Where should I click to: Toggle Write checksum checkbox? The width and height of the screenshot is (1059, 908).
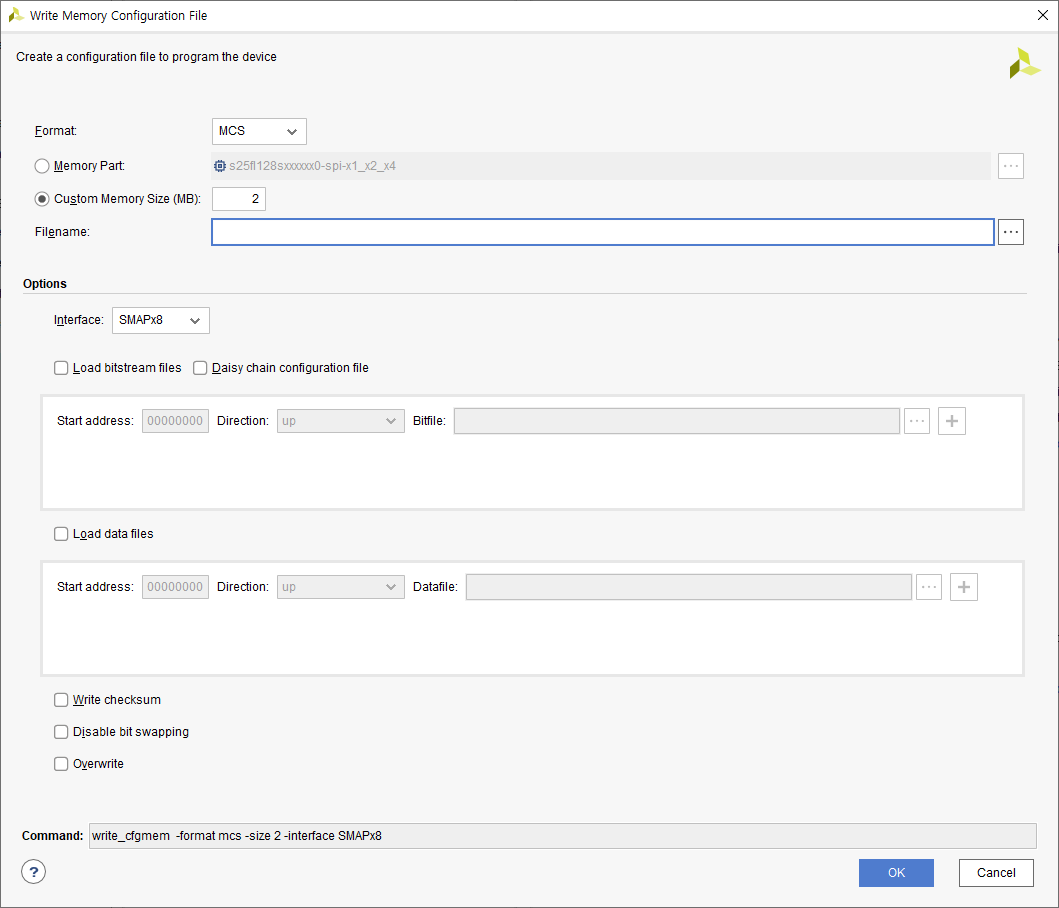(61, 700)
